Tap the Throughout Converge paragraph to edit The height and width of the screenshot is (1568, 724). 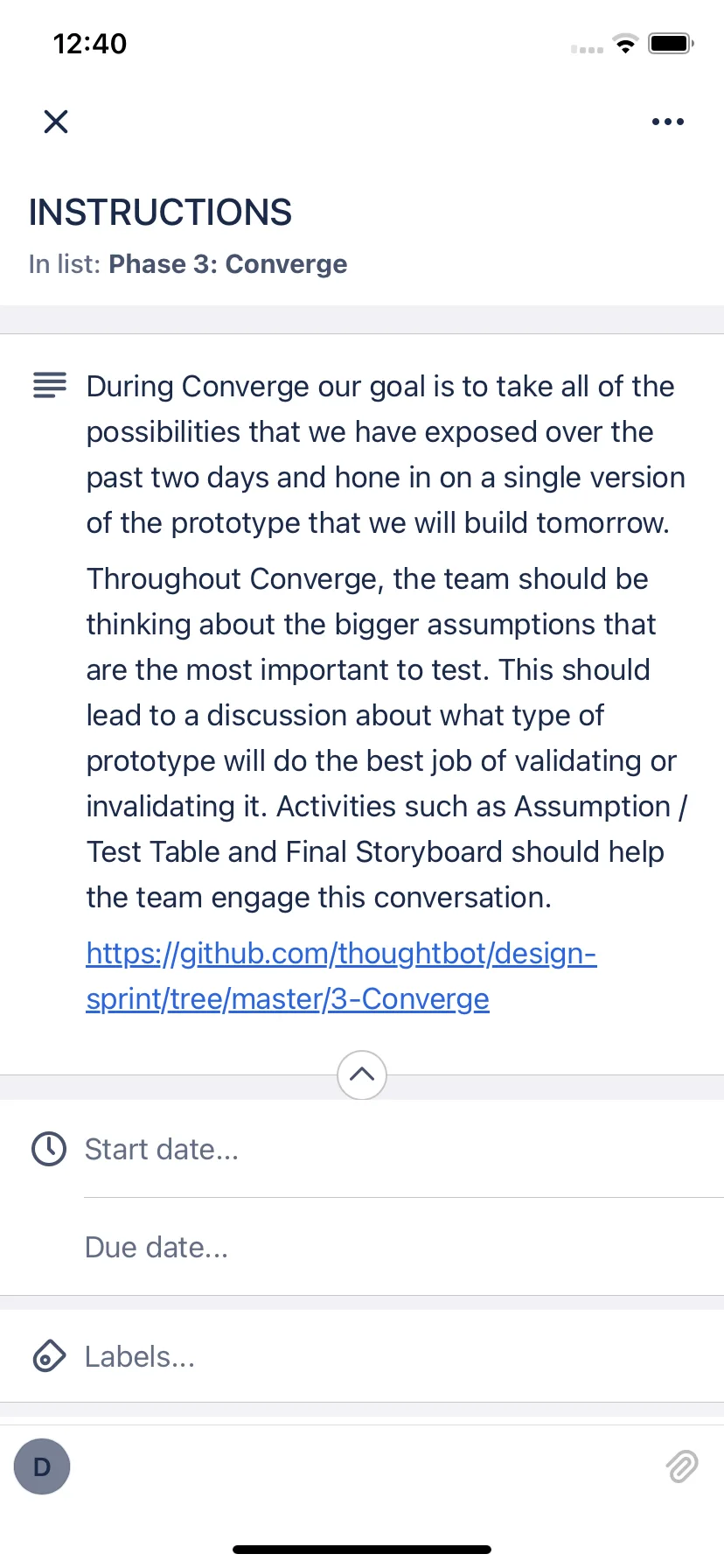386,738
